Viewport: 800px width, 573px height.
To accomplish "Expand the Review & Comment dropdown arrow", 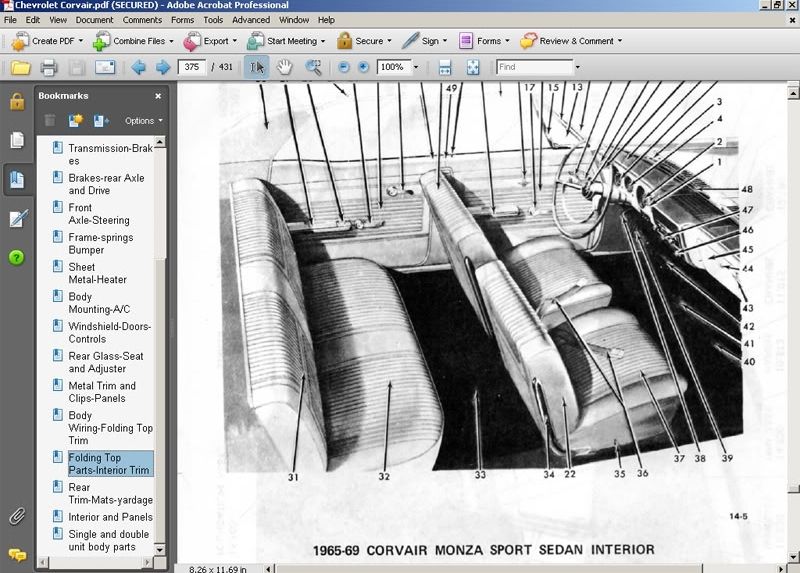I will tap(620, 41).
